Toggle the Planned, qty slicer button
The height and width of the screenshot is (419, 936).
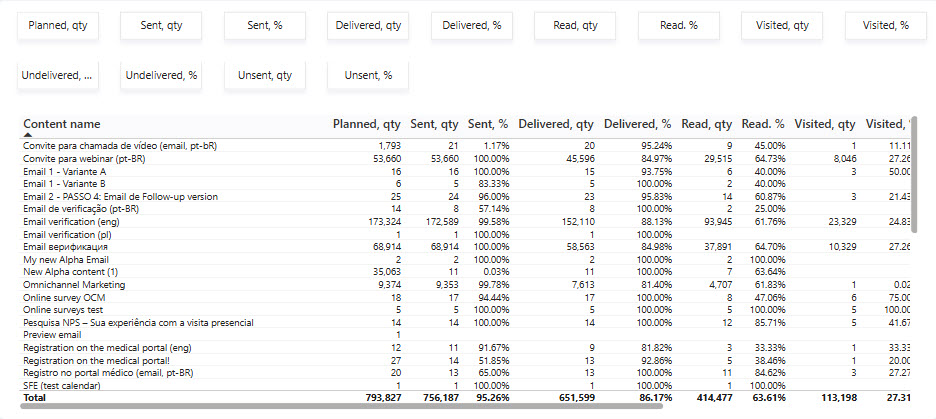(x=58, y=26)
